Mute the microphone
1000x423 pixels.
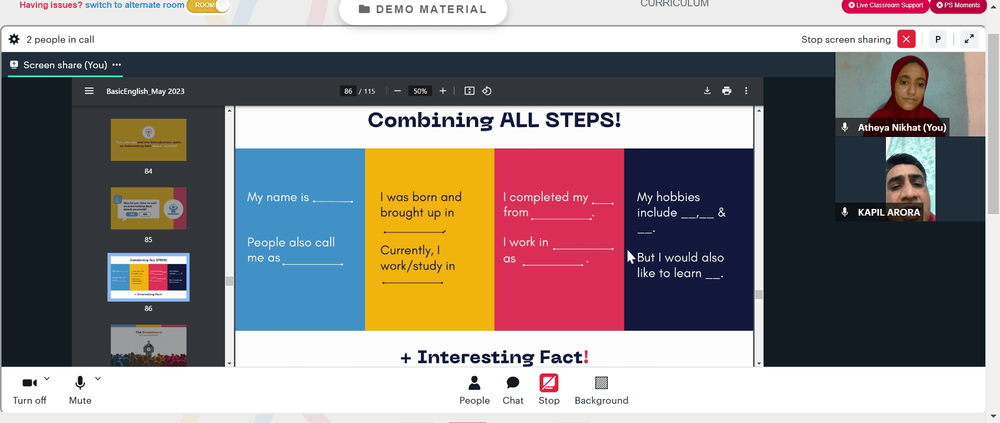click(x=80, y=390)
